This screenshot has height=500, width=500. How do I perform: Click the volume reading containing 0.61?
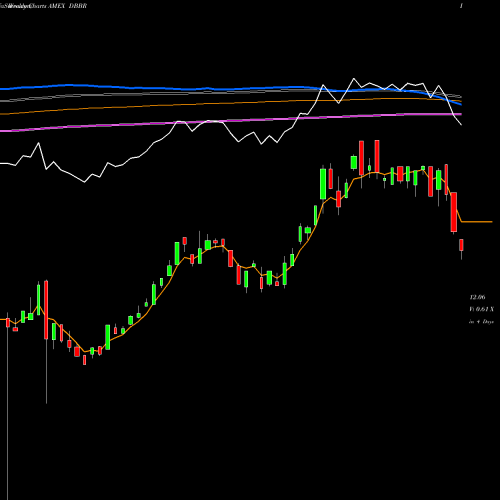point(481,309)
